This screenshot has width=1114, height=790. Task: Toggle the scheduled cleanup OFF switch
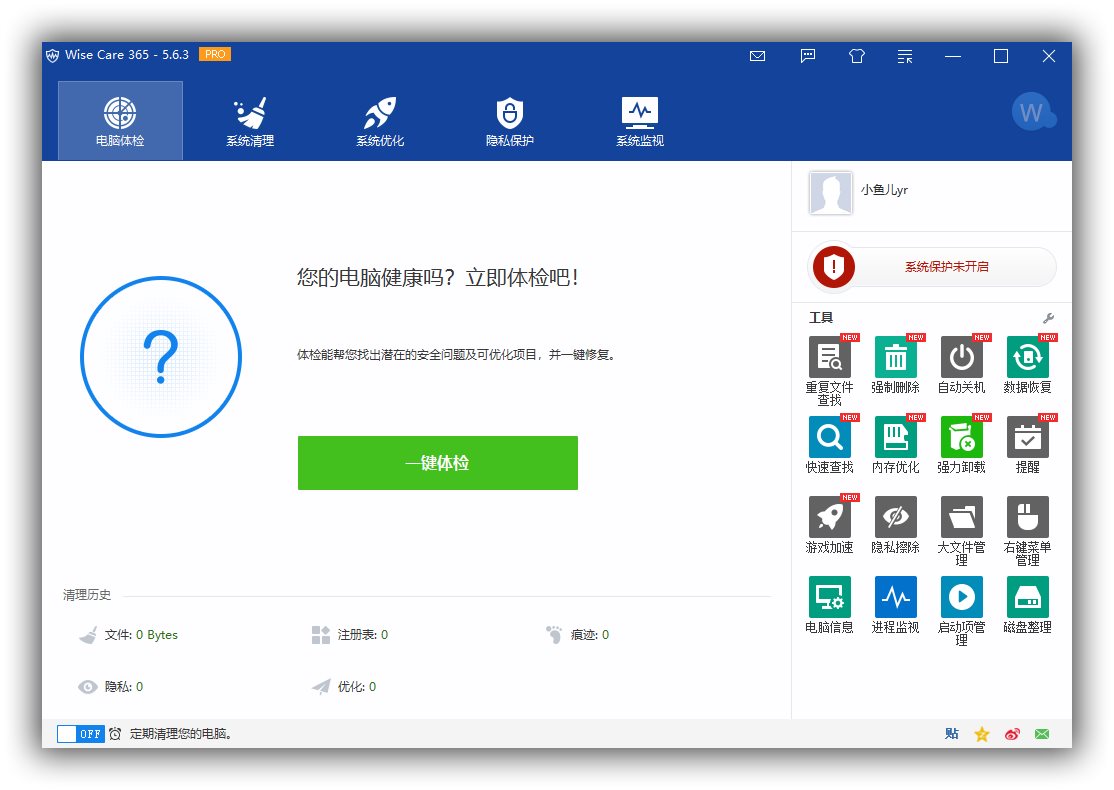80,734
